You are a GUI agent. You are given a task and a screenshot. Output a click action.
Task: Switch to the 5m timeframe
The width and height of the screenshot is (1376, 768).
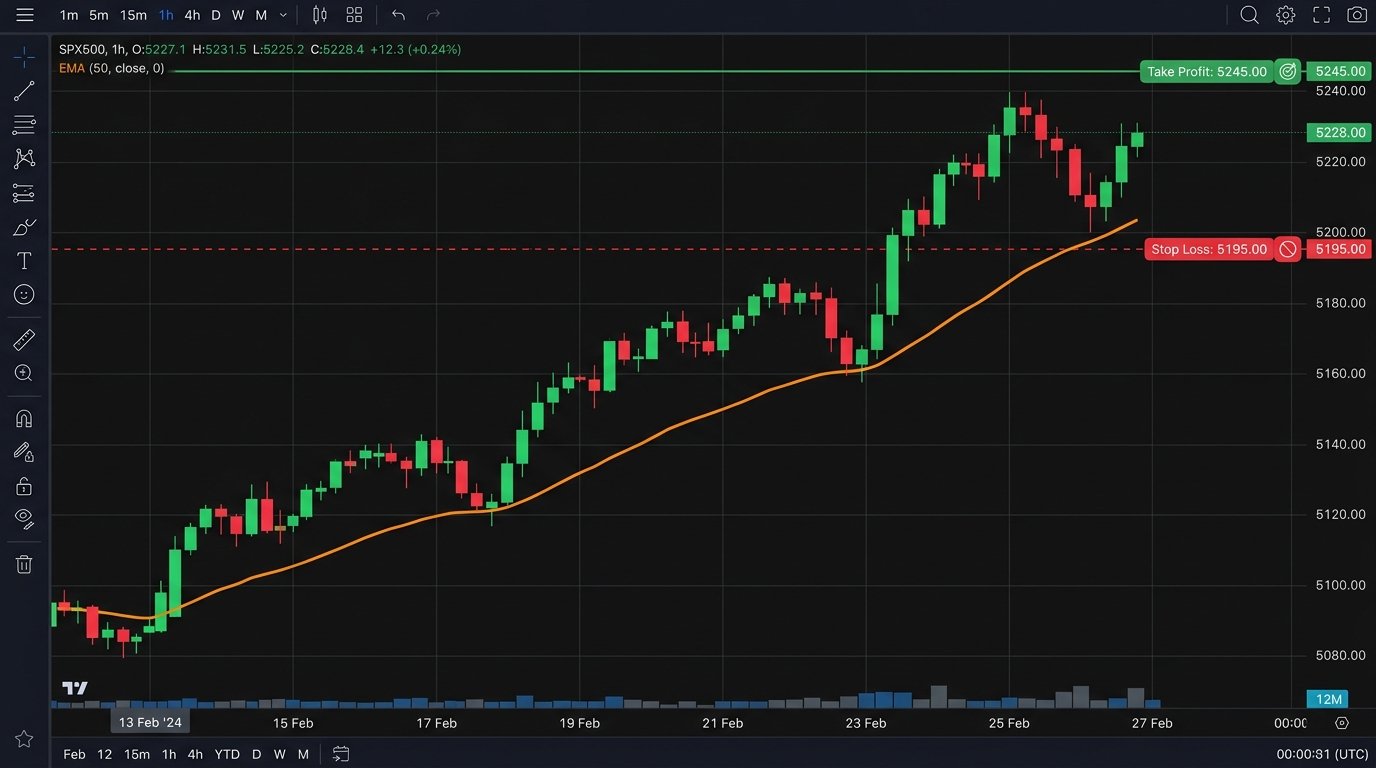[99, 15]
